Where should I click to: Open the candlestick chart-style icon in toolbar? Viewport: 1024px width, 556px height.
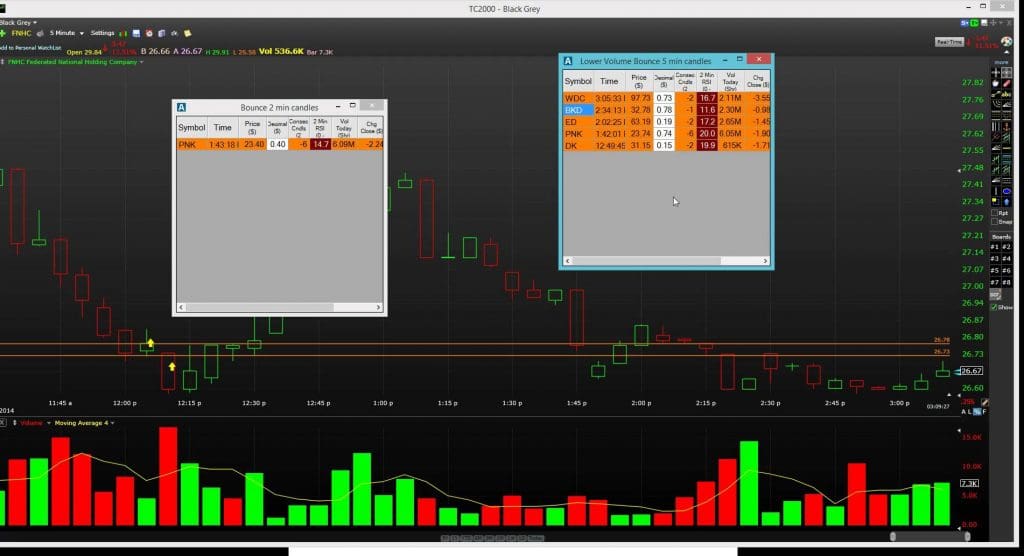coord(123,33)
